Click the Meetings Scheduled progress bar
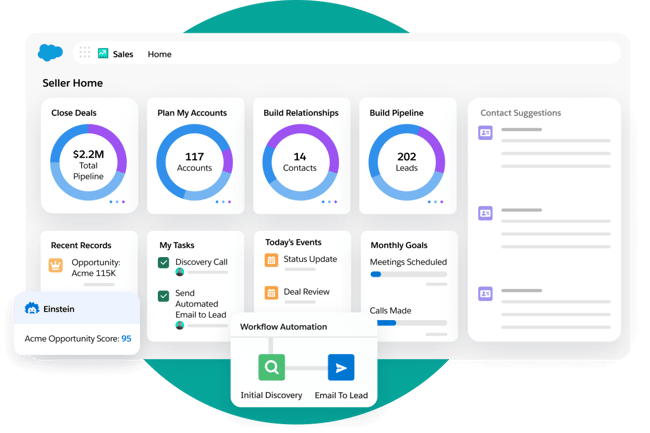650x433 pixels. 409,274
